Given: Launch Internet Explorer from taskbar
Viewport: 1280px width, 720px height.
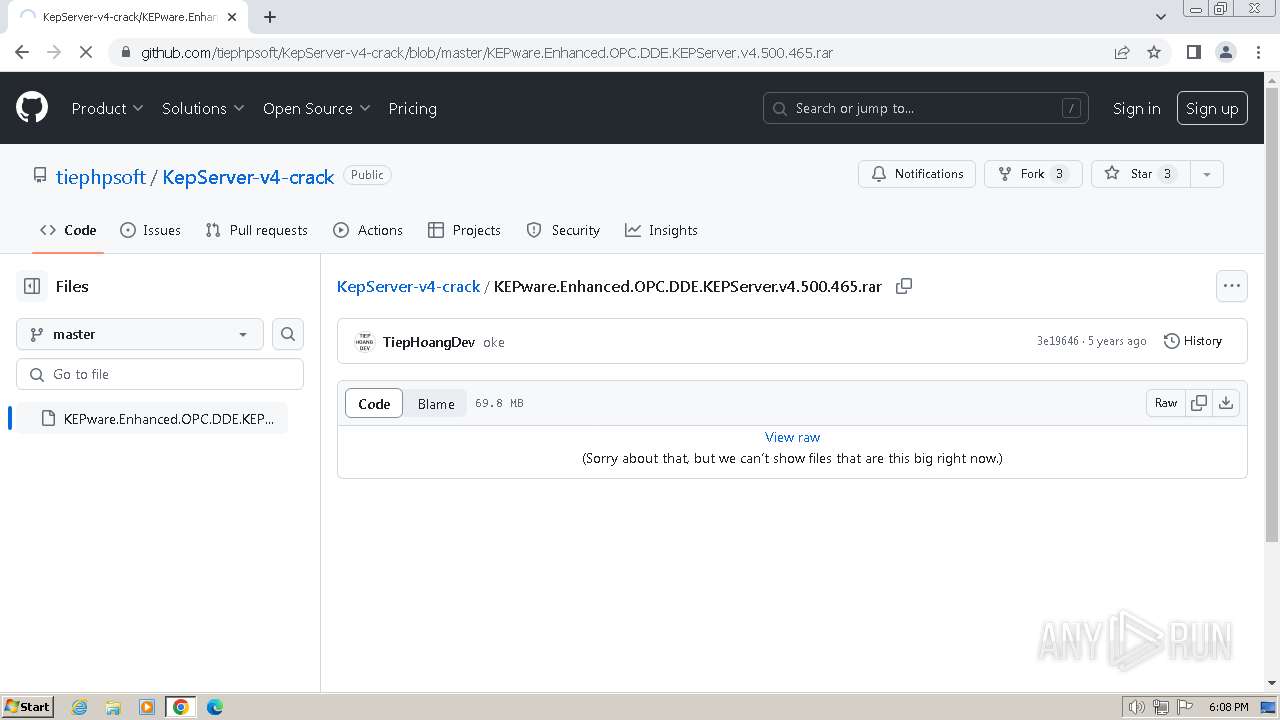Looking at the screenshot, I should click(x=79, y=707).
